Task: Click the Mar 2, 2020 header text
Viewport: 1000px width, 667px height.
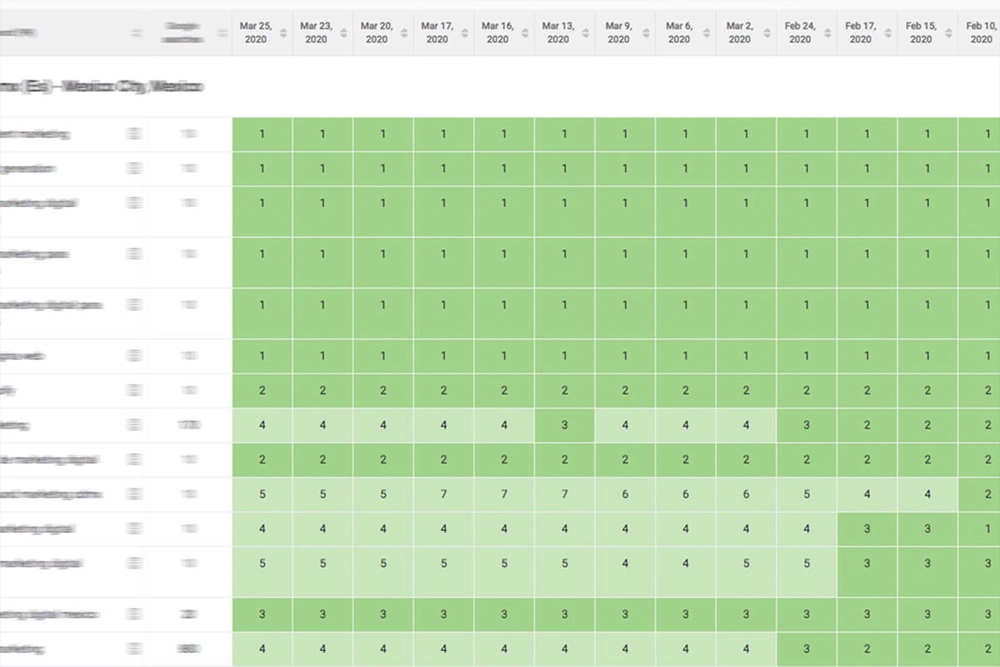Action: click(739, 33)
